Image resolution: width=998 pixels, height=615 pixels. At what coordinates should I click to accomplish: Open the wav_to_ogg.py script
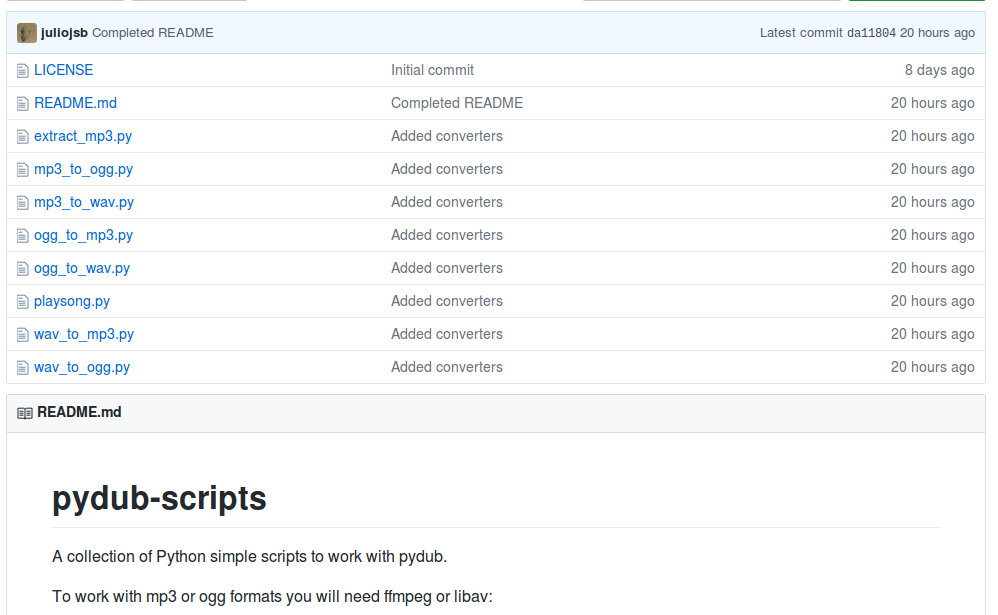tap(82, 367)
